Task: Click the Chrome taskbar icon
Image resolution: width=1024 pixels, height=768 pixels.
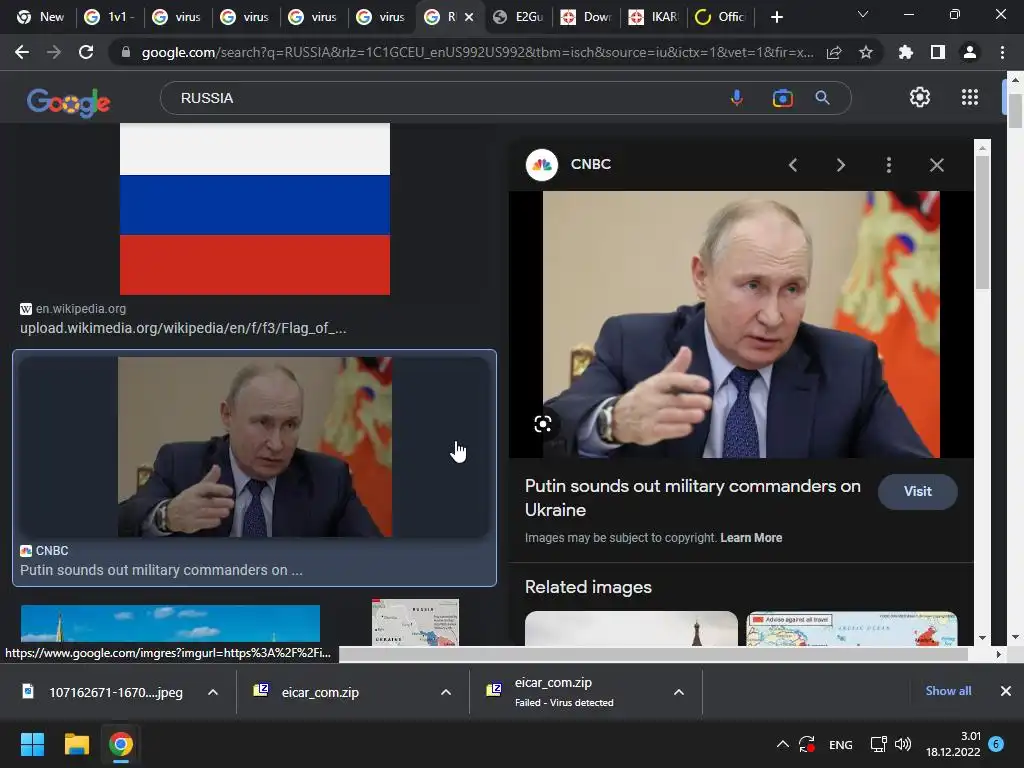Action: (x=121, y=744)
